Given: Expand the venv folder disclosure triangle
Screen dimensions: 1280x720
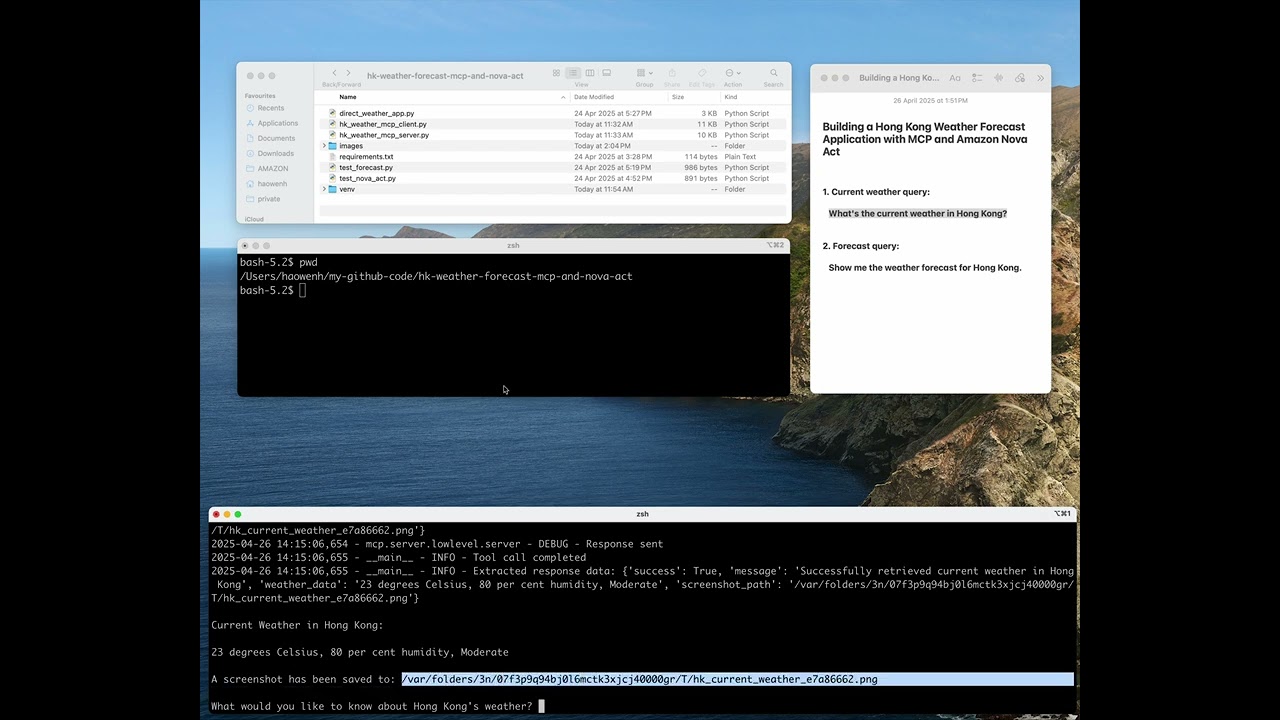Looking at the screenshot, I should [324, 189].
